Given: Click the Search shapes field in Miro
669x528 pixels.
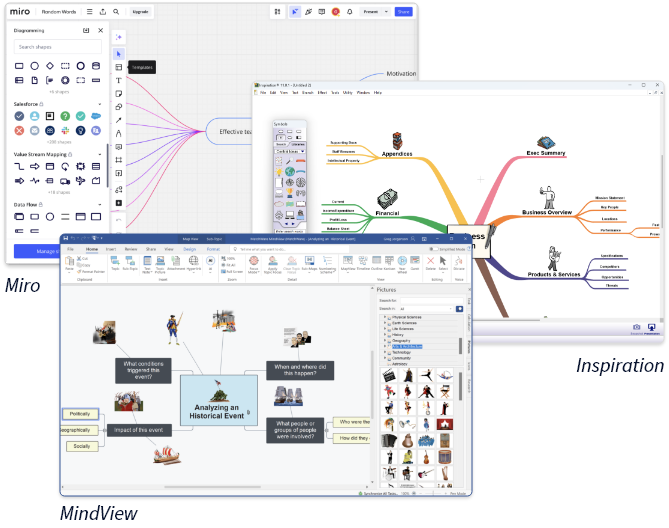Looking at the screenshot, I should [58, 46].
